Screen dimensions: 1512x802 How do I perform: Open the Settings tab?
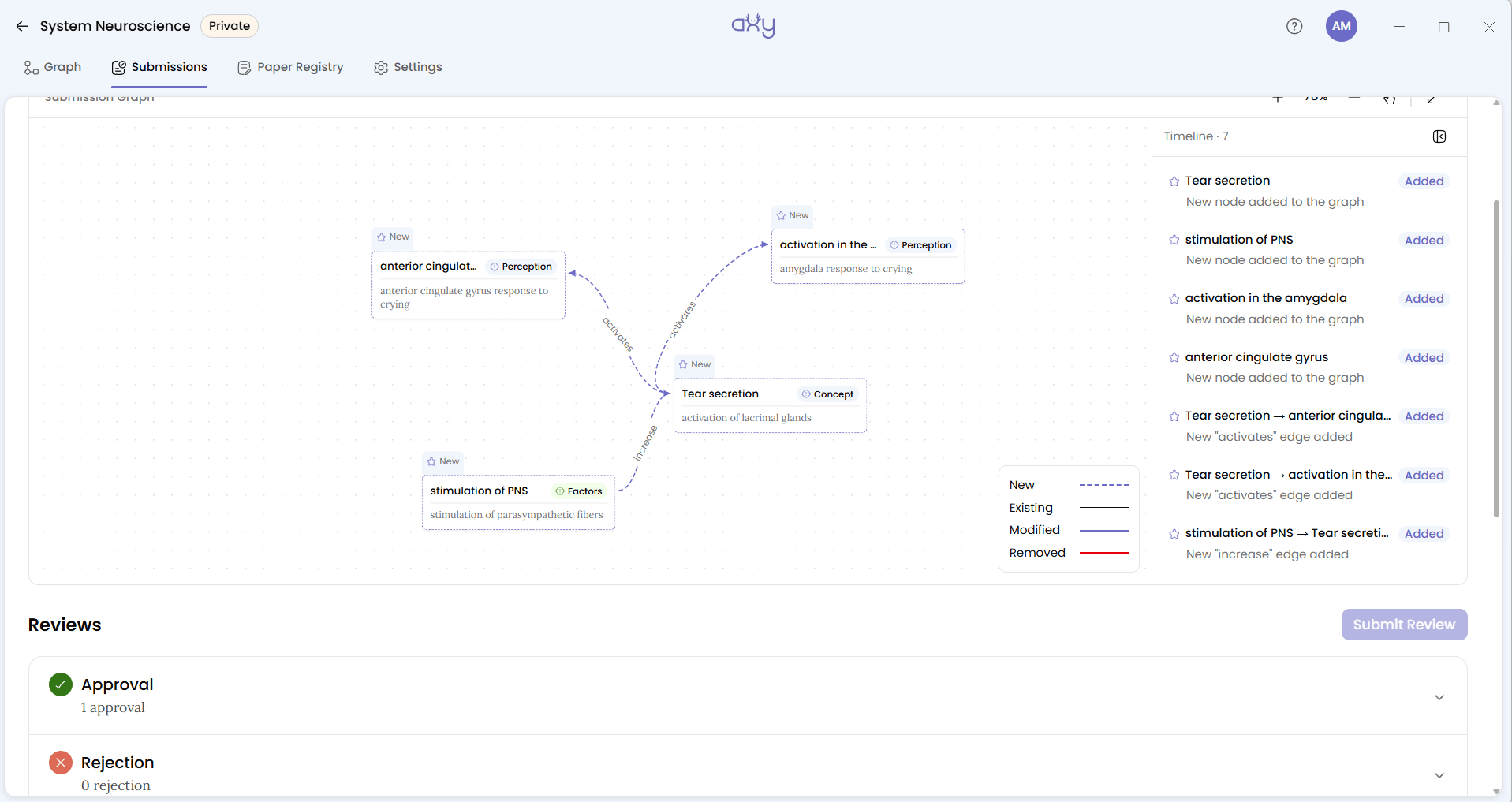[x=408, y=67]
